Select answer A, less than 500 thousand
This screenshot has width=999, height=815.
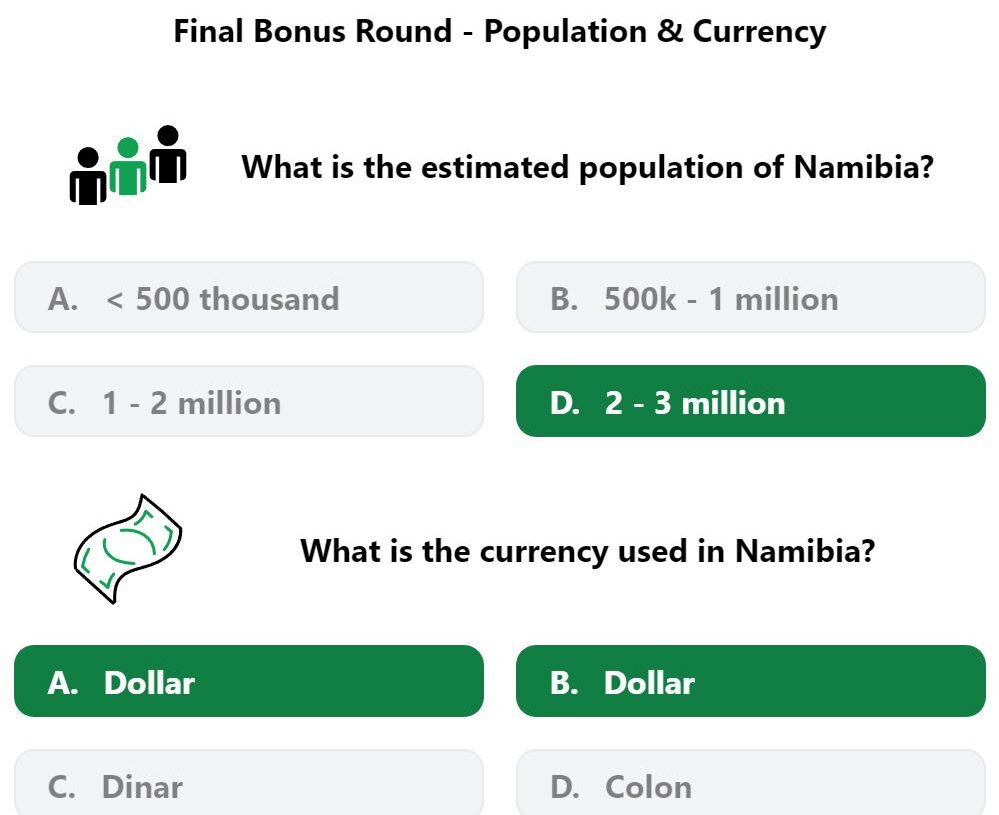249,297
